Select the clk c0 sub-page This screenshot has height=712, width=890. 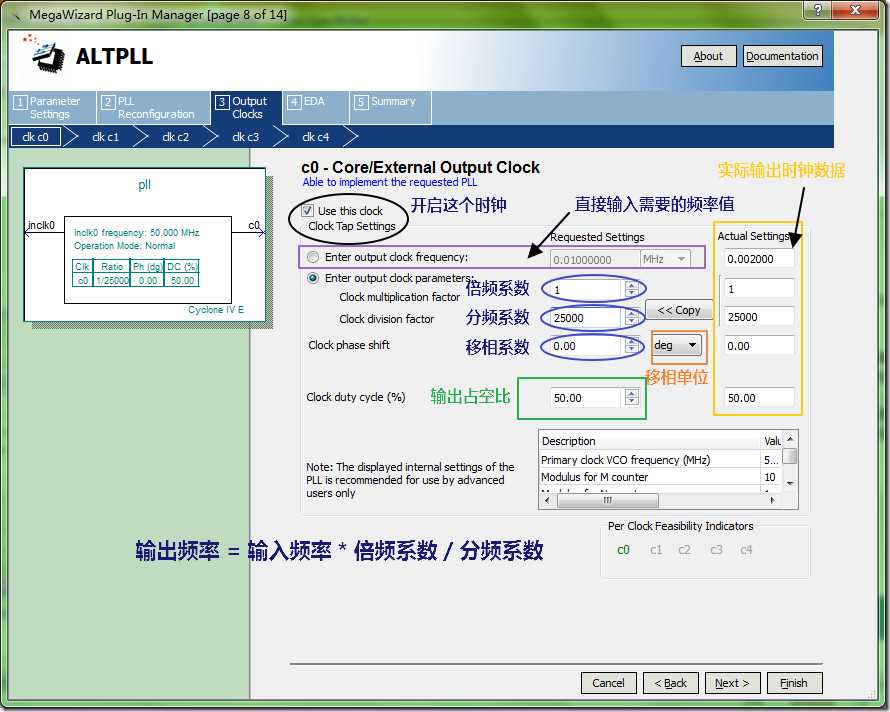tap(35, 137)
